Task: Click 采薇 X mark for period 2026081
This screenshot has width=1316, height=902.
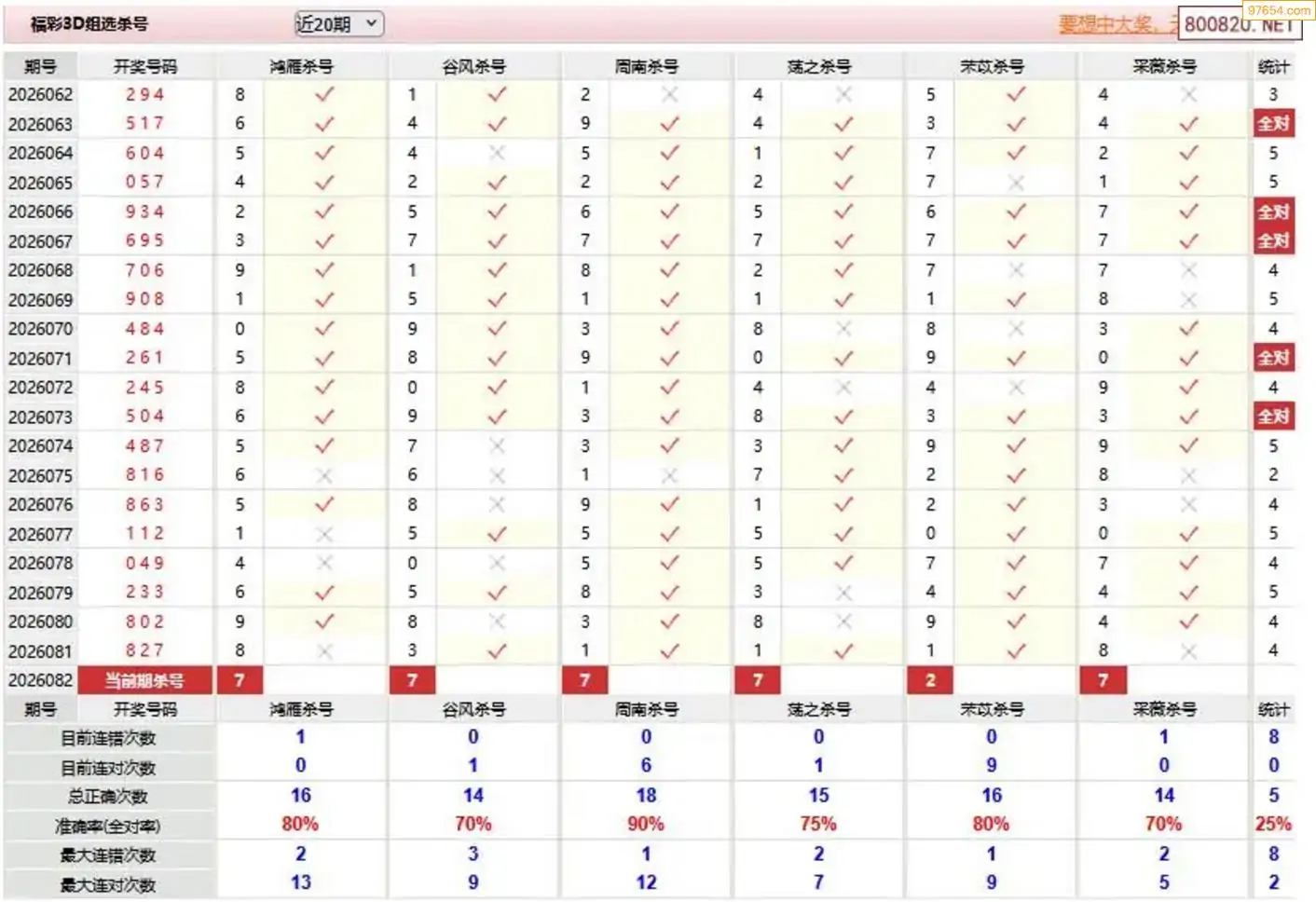Action: (1188, 650)
